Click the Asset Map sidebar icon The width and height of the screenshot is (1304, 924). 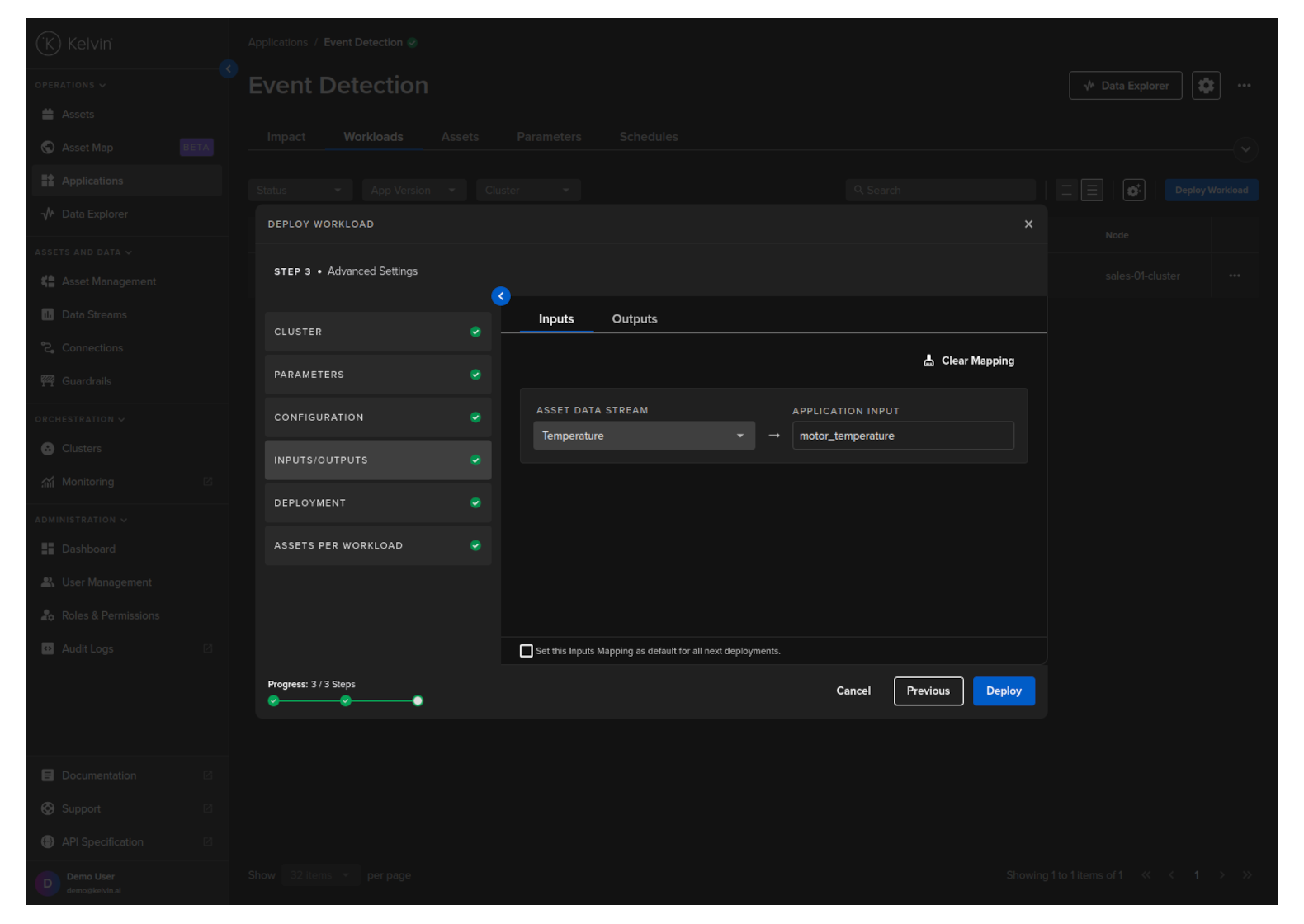(x=48, y=148)
